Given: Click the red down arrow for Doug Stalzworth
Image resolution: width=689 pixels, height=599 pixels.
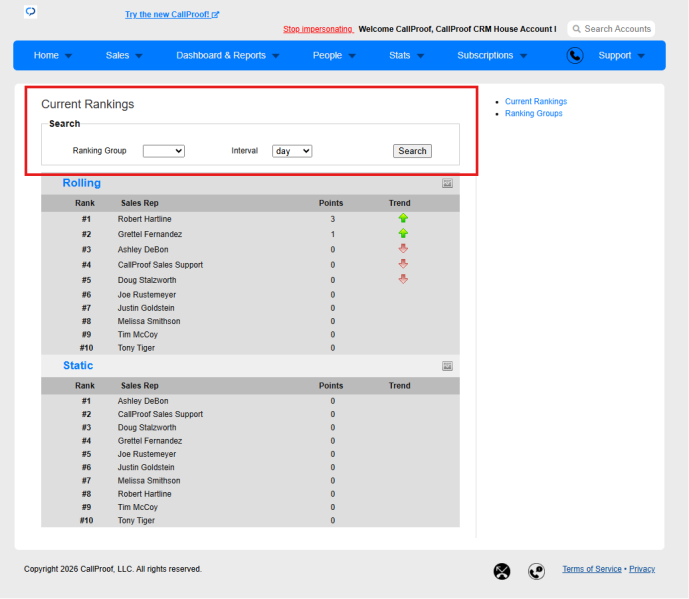Looking at the screenshot, I should tap(403, 280).
